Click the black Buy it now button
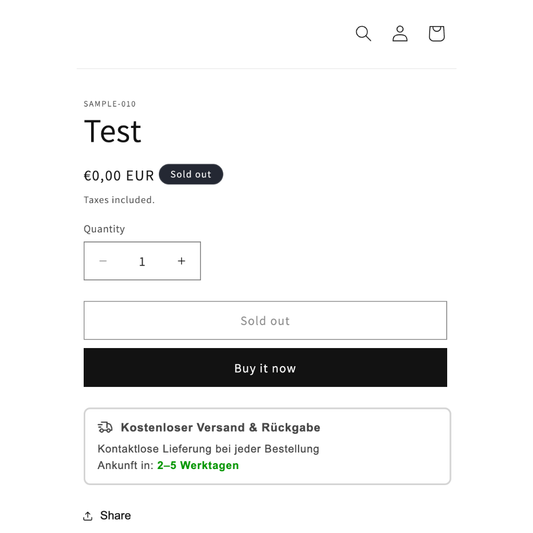 pyautogui.click(x=265, y=367)
